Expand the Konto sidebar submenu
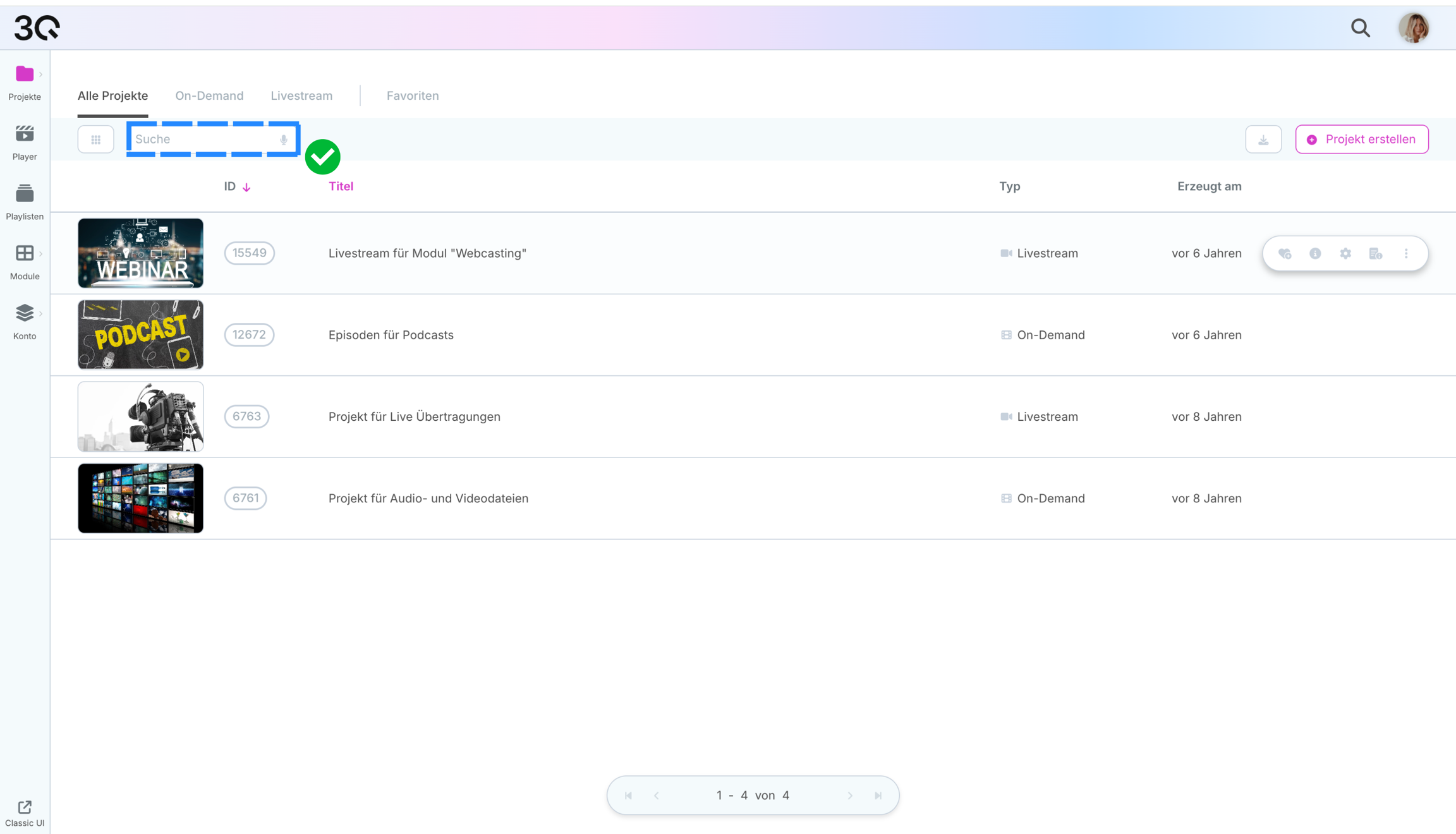The height and width of the screenshot is (834, 1456). coord(40,314)
